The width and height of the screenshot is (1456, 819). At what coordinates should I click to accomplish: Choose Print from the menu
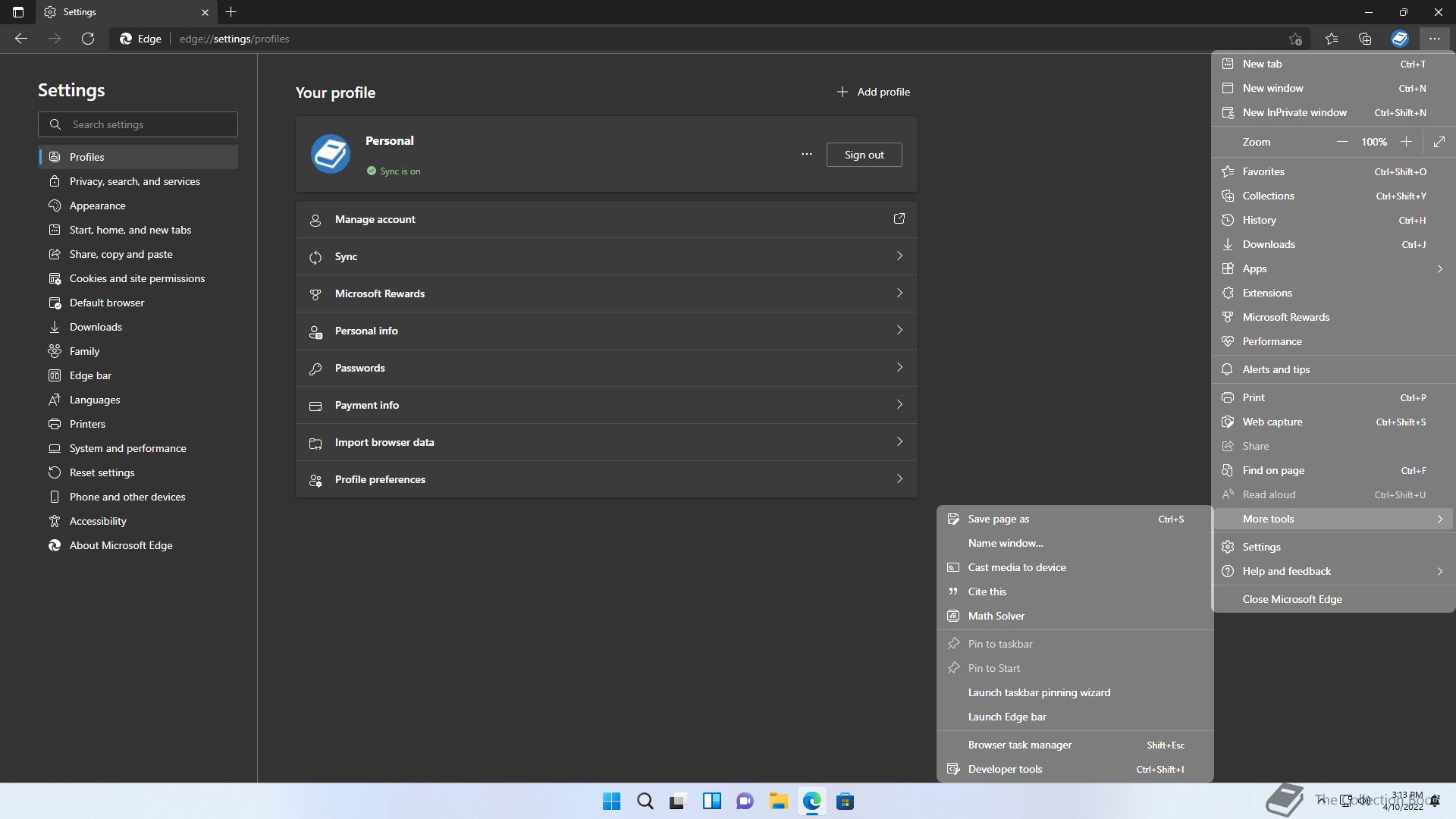coord(1333,397)
